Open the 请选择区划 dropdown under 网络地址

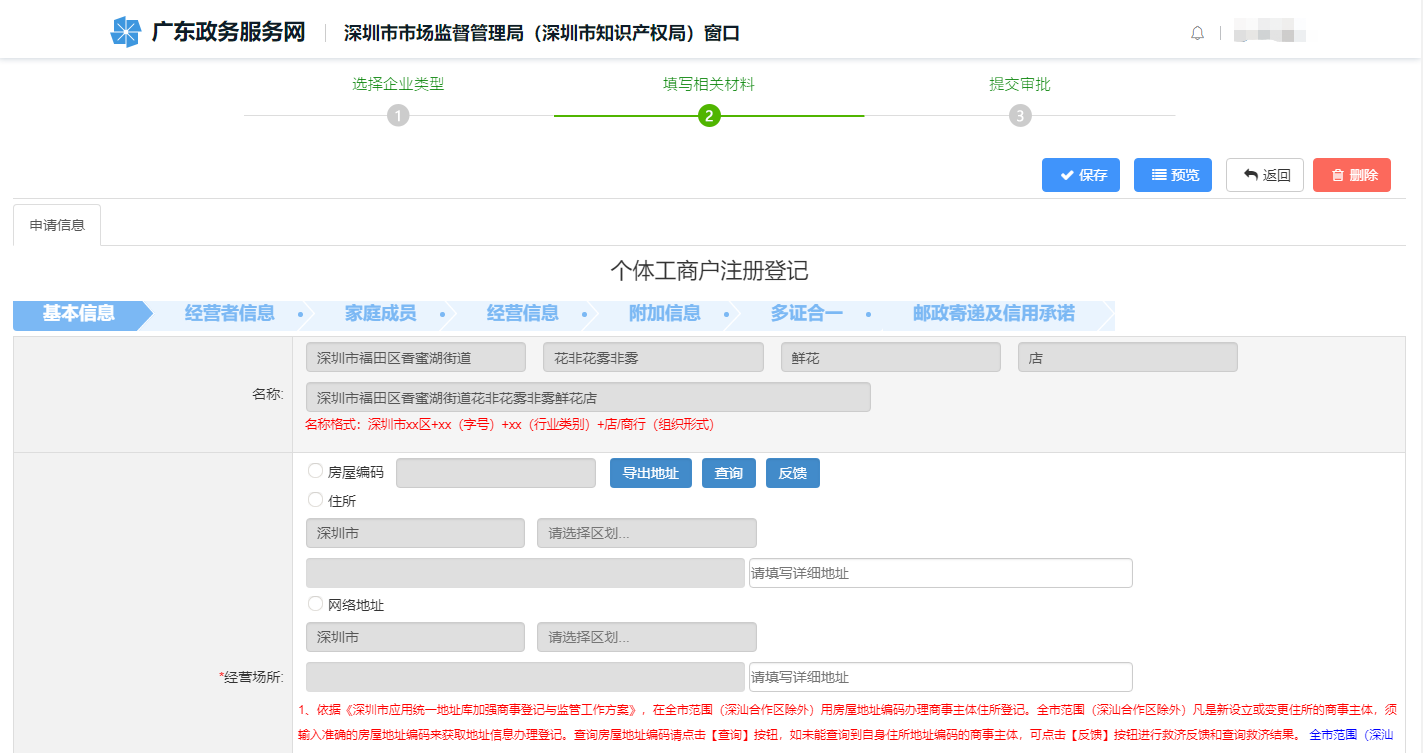coord(646,637)
